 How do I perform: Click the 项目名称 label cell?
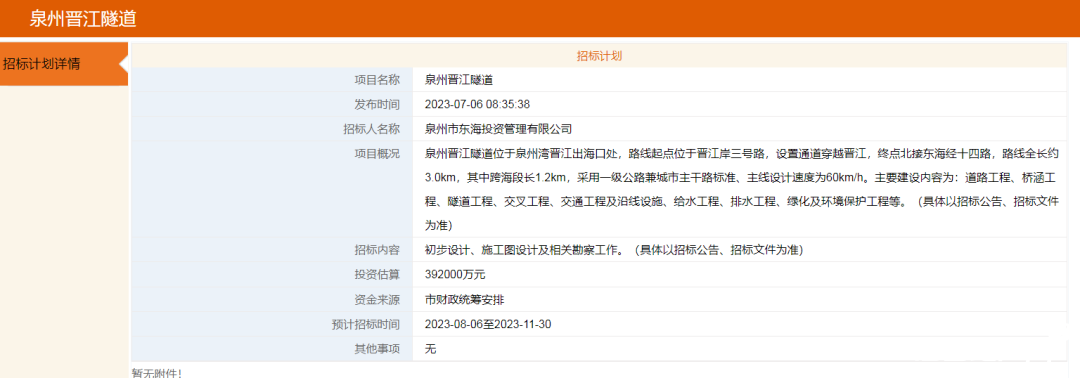coord(272,80)
